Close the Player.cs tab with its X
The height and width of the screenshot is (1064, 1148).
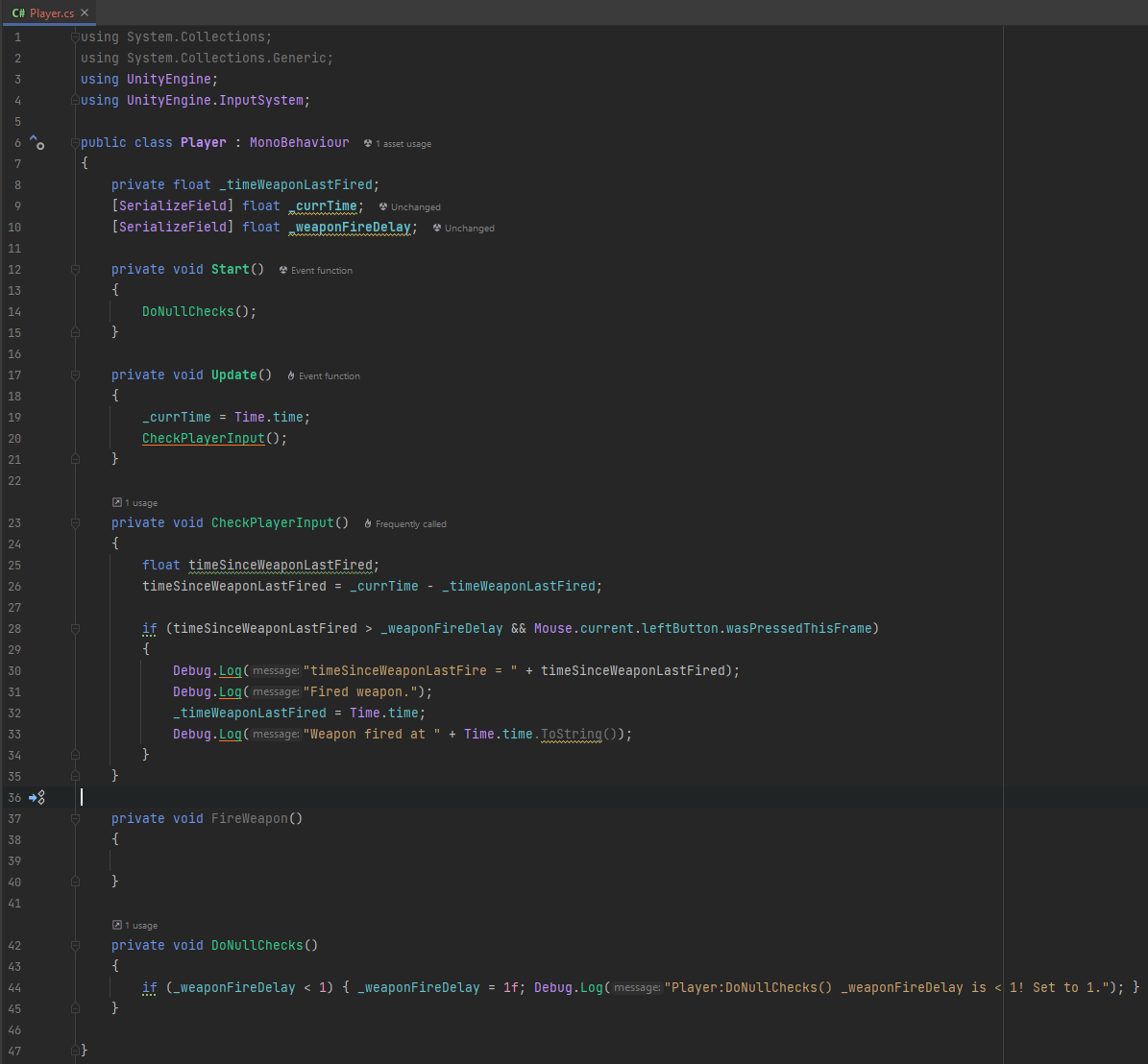[84, 13]
